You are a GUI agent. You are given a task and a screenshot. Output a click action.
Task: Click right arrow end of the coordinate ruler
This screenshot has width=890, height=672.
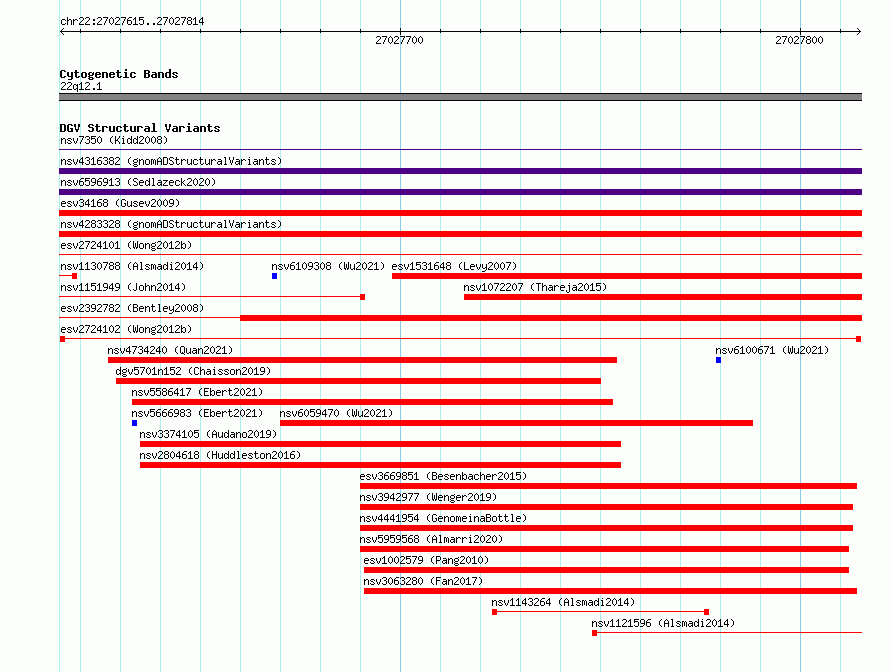tap(858, 31)
